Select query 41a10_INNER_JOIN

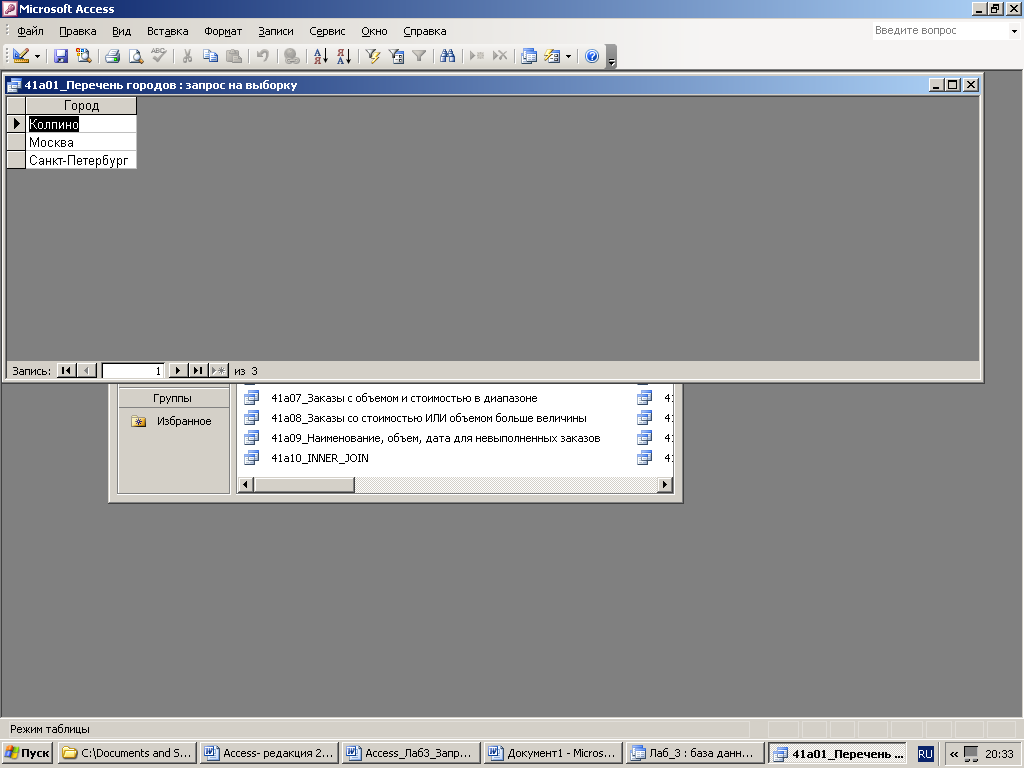click(320, 458)
